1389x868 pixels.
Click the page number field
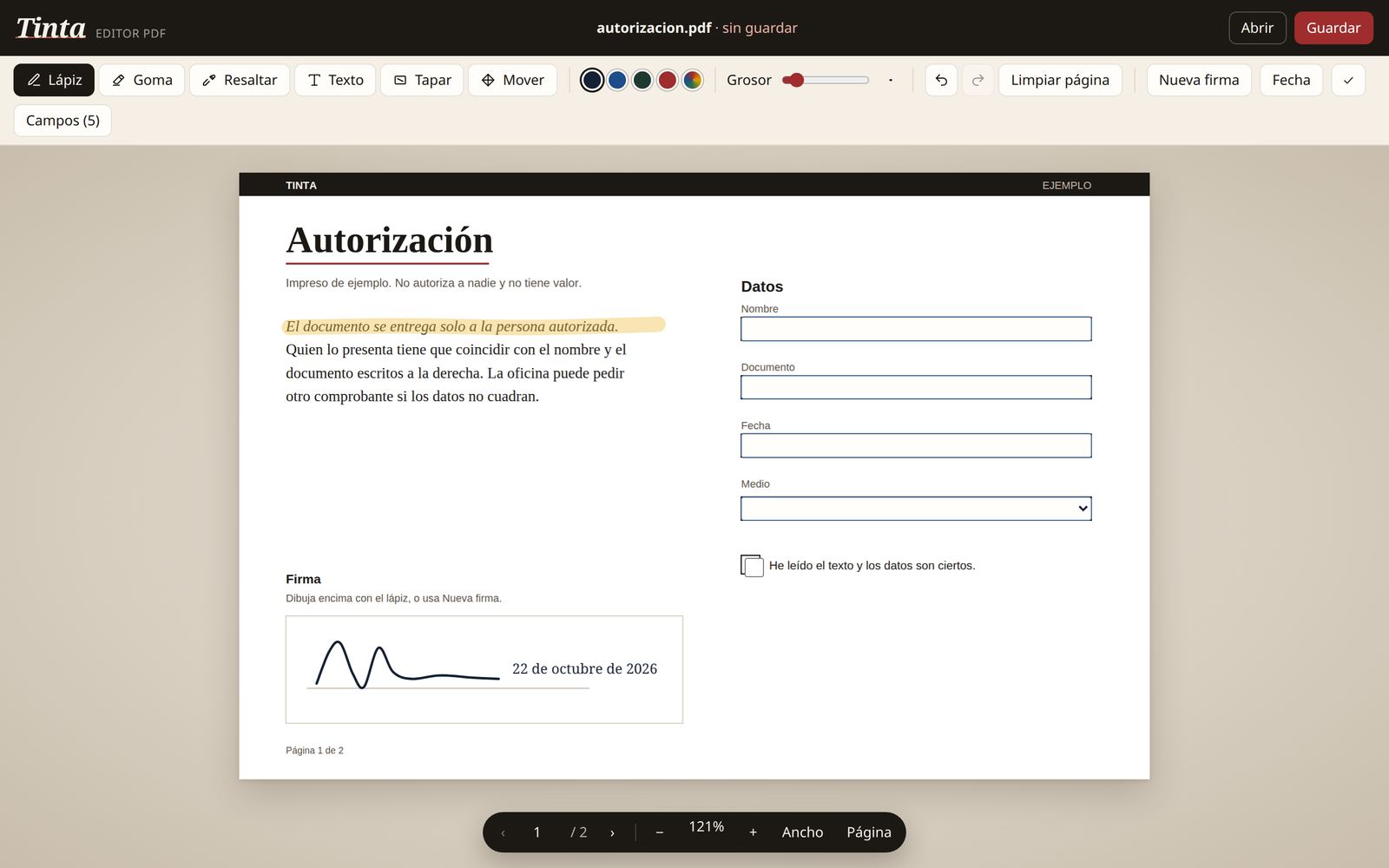(x=537, y=832)
